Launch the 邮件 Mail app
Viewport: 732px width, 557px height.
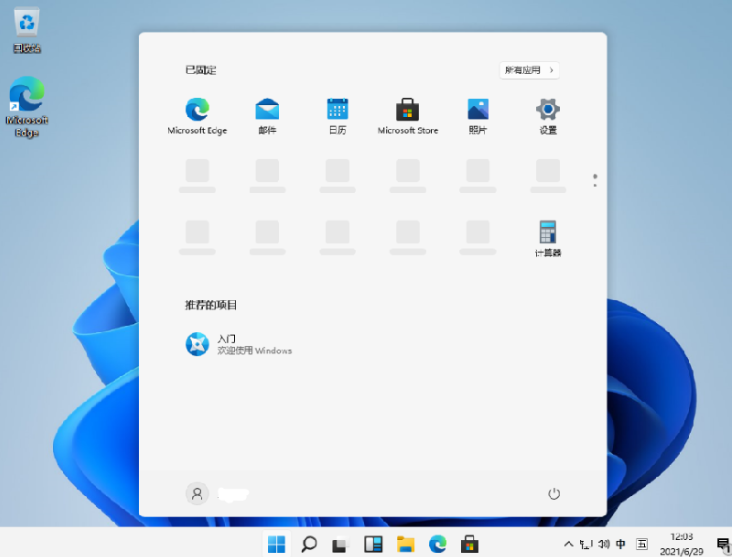[267, 116]
